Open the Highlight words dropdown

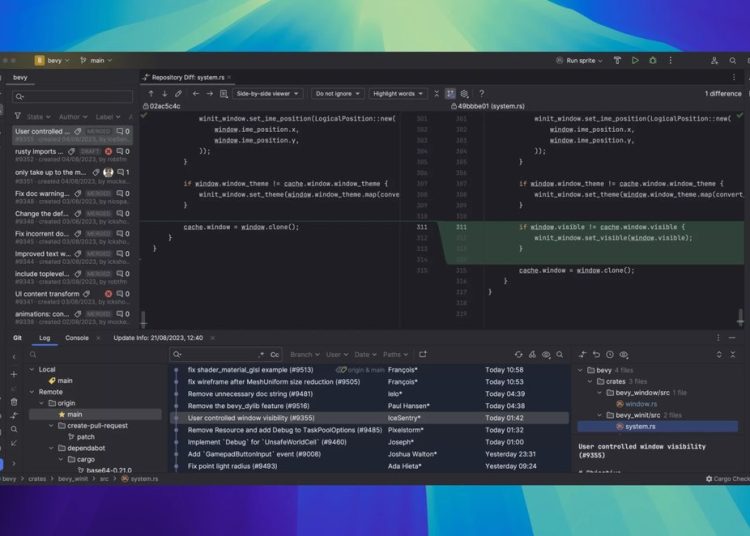tap(397, 93)
